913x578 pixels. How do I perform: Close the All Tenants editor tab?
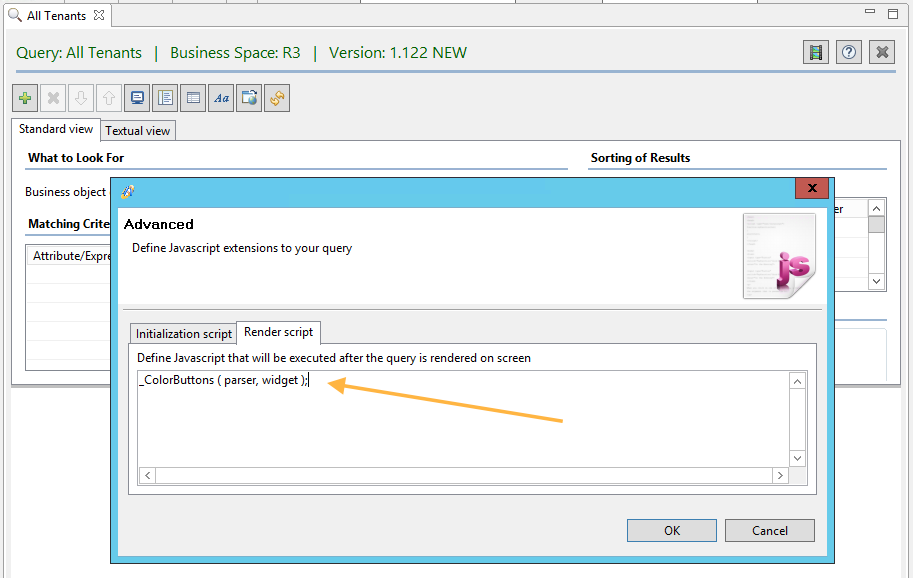[100, 15]
